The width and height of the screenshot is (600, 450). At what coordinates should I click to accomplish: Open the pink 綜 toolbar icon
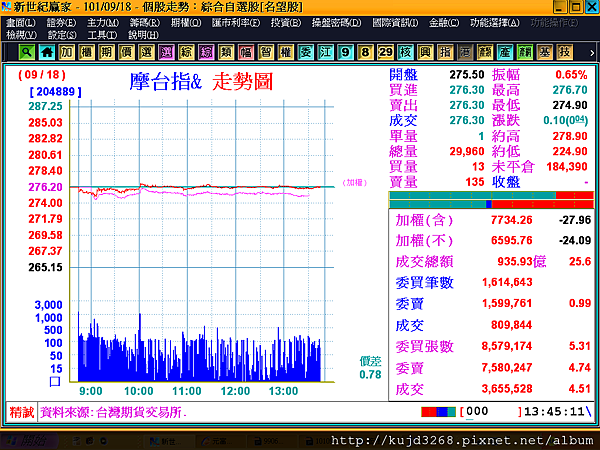pos(206,52)
